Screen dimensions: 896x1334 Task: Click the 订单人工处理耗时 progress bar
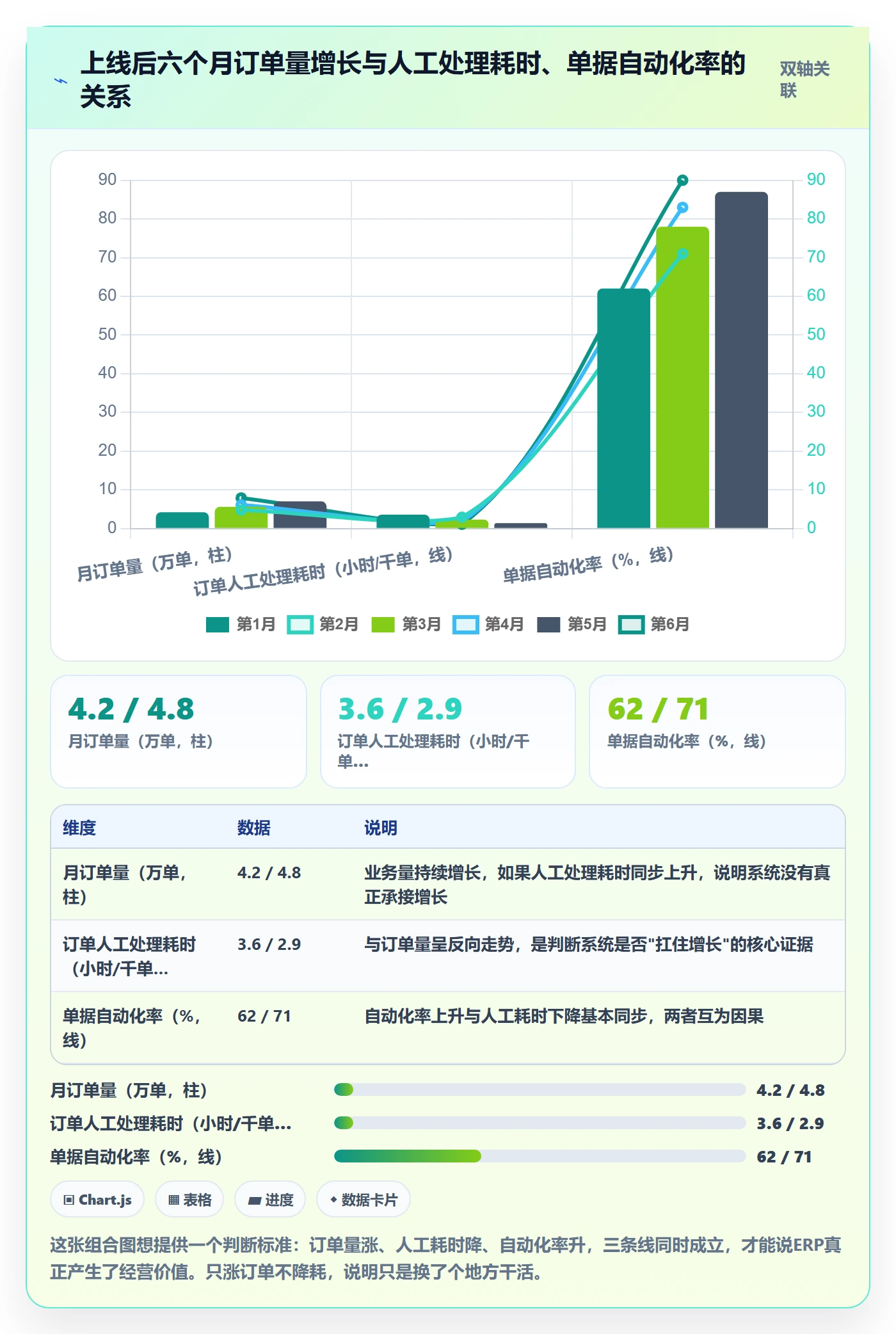click(540, 1123)
